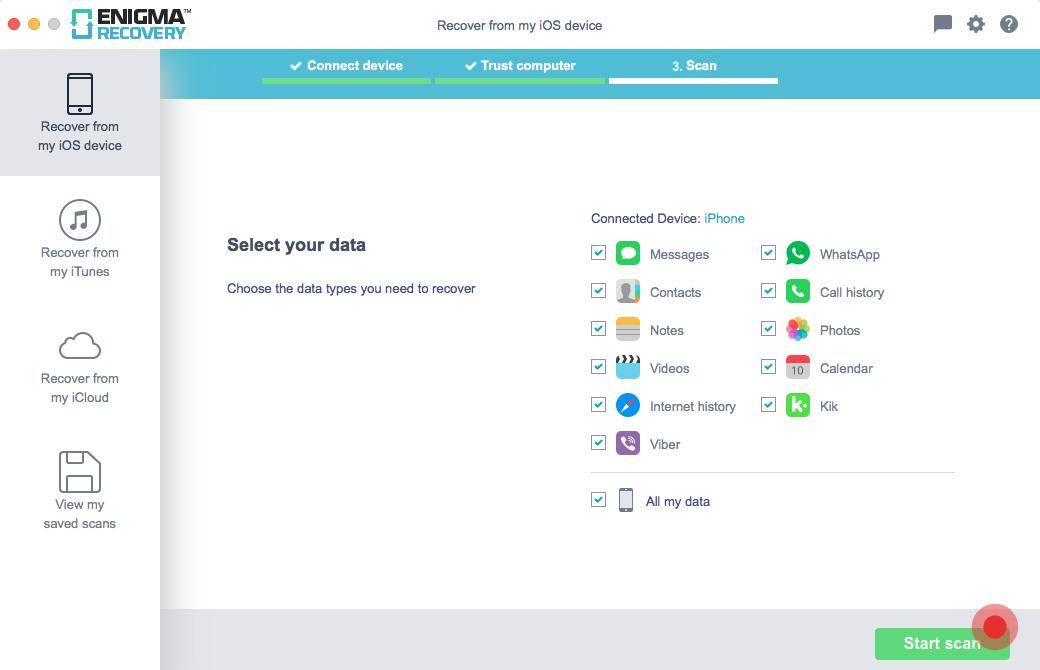The image size is (1040, 670).
Task: Click the Call history phone icon
Action: (x=798, y=291)
